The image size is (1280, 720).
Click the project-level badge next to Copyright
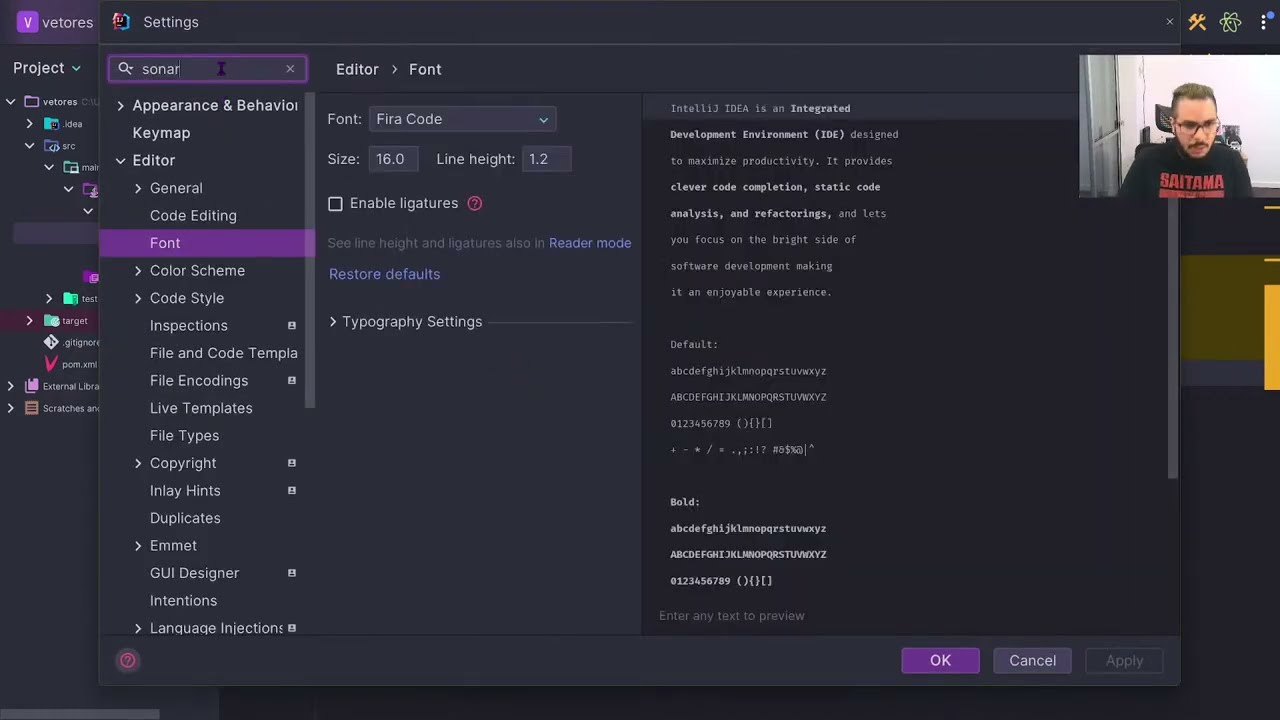[x=292, y=463]
